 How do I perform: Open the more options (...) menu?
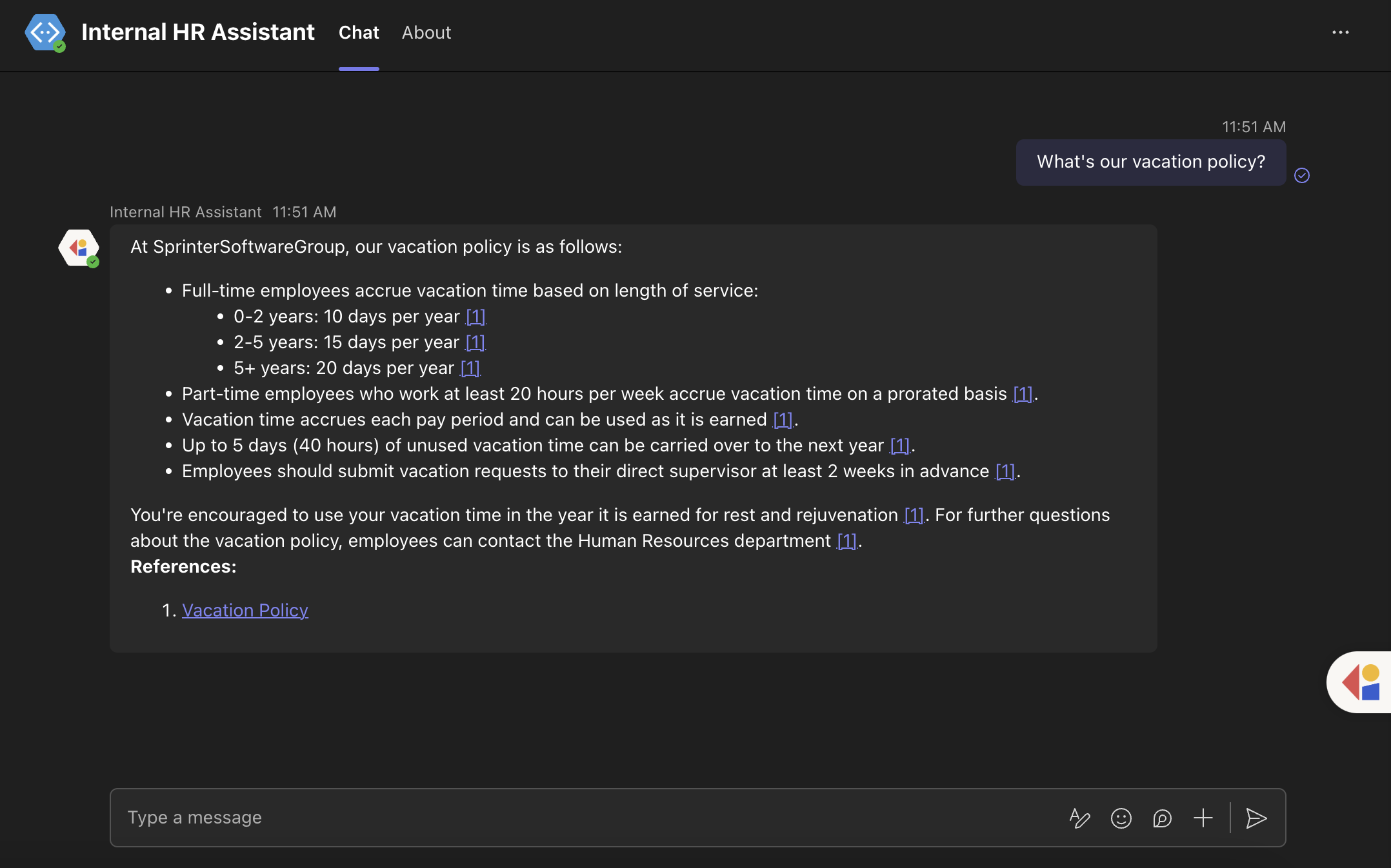pyautogui.click(x=1341, y=32)
